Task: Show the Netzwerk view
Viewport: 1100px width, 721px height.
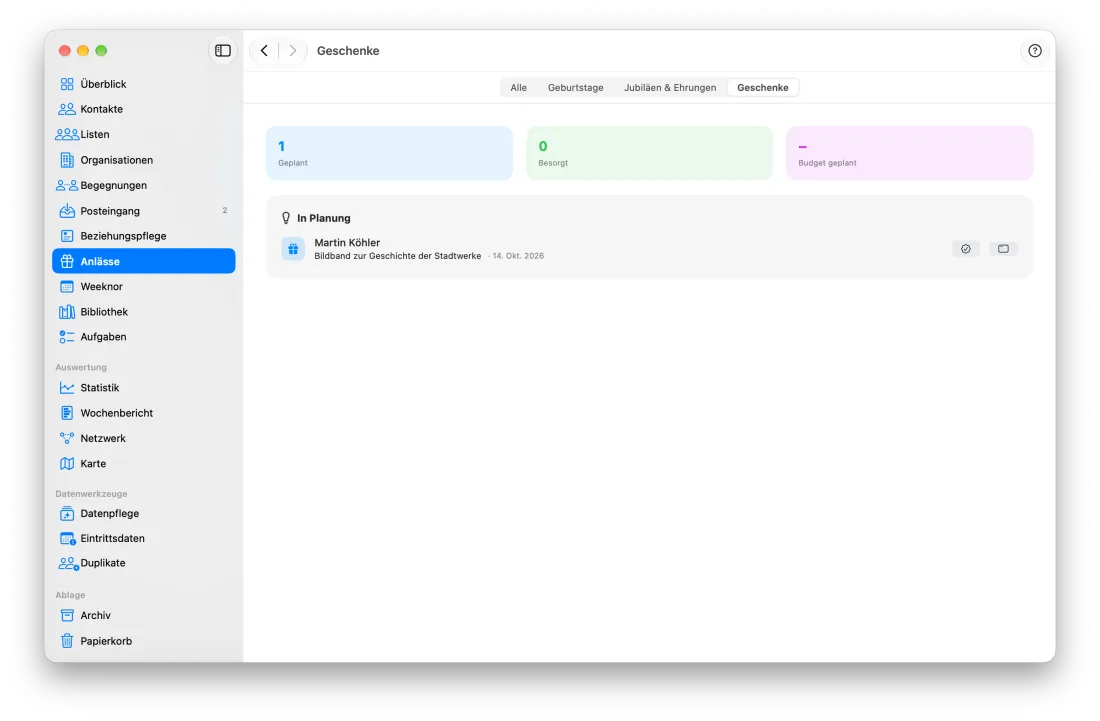Action: [143, 438]
